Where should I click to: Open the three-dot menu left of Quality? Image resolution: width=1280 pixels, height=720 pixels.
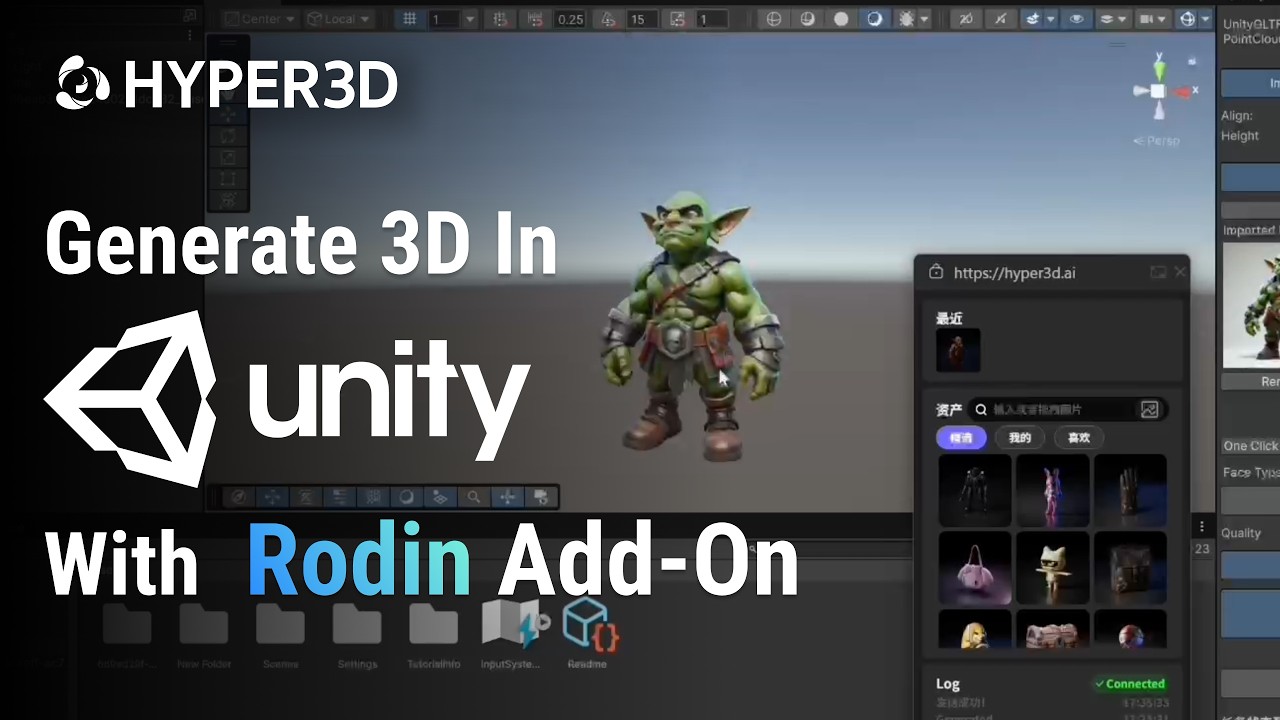tap(1202, 526)
